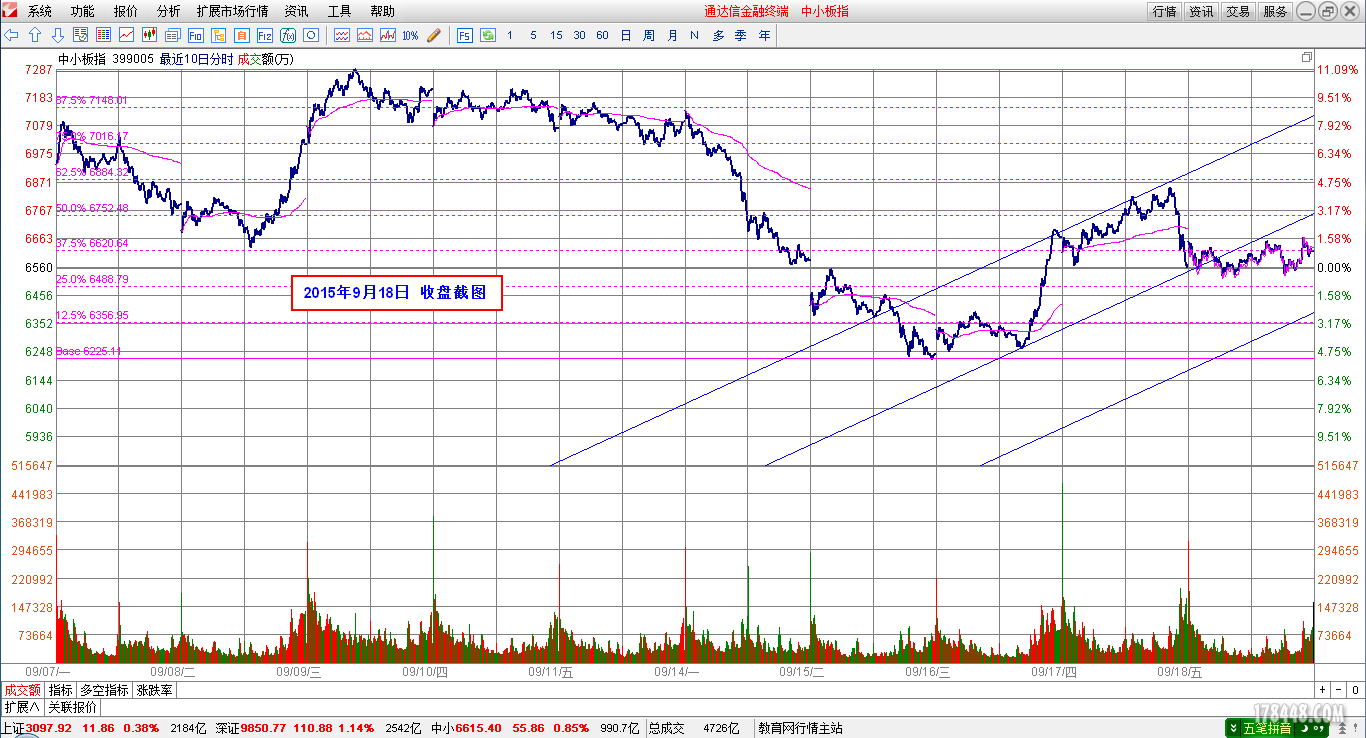Click the green refresh icon
The height and width of the screenshot is (738, 1366).
(x=488, y=35)
